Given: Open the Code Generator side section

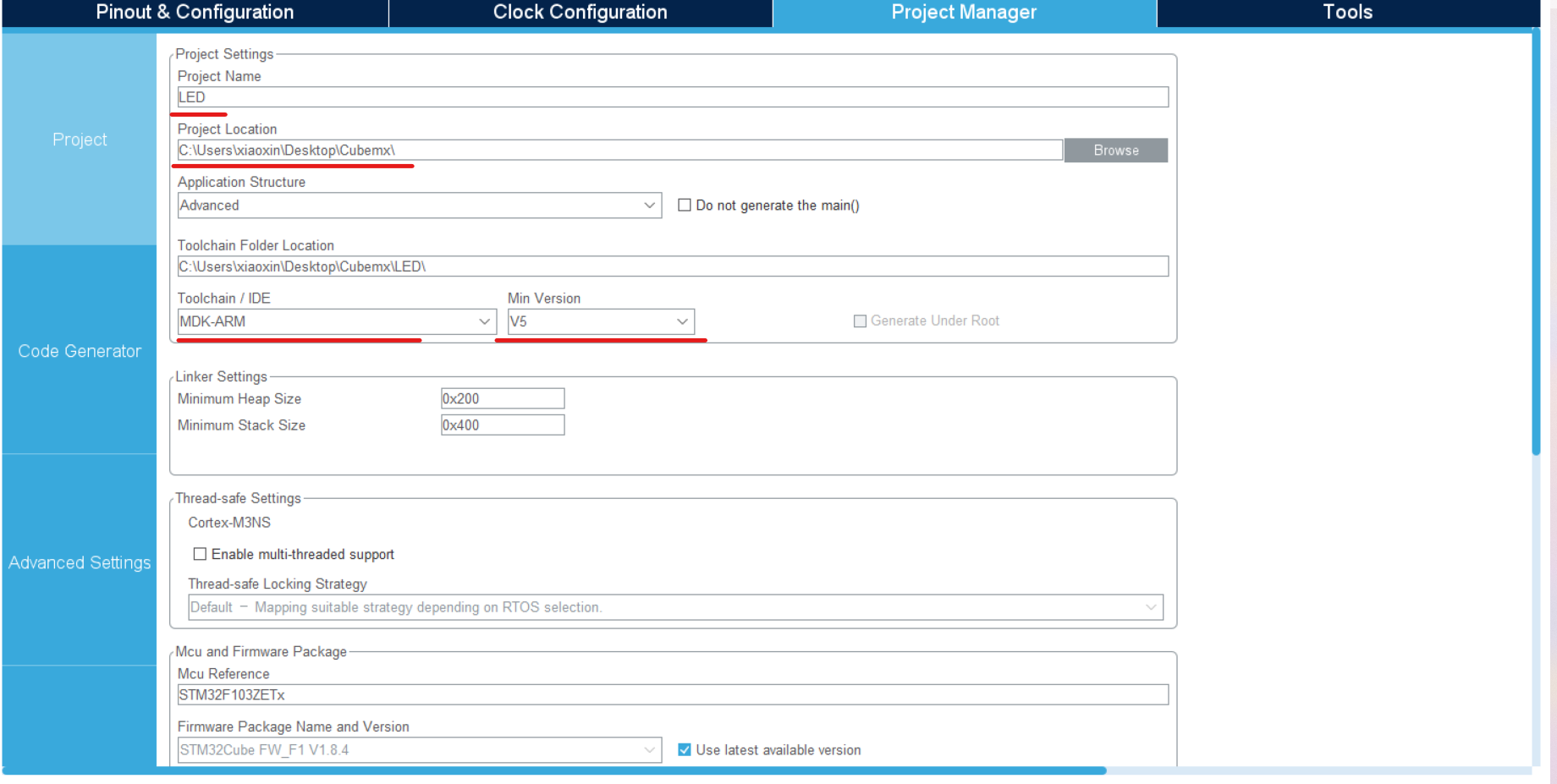Looking at the screenshot, I should pyautogui.click(x=80, y=351).
